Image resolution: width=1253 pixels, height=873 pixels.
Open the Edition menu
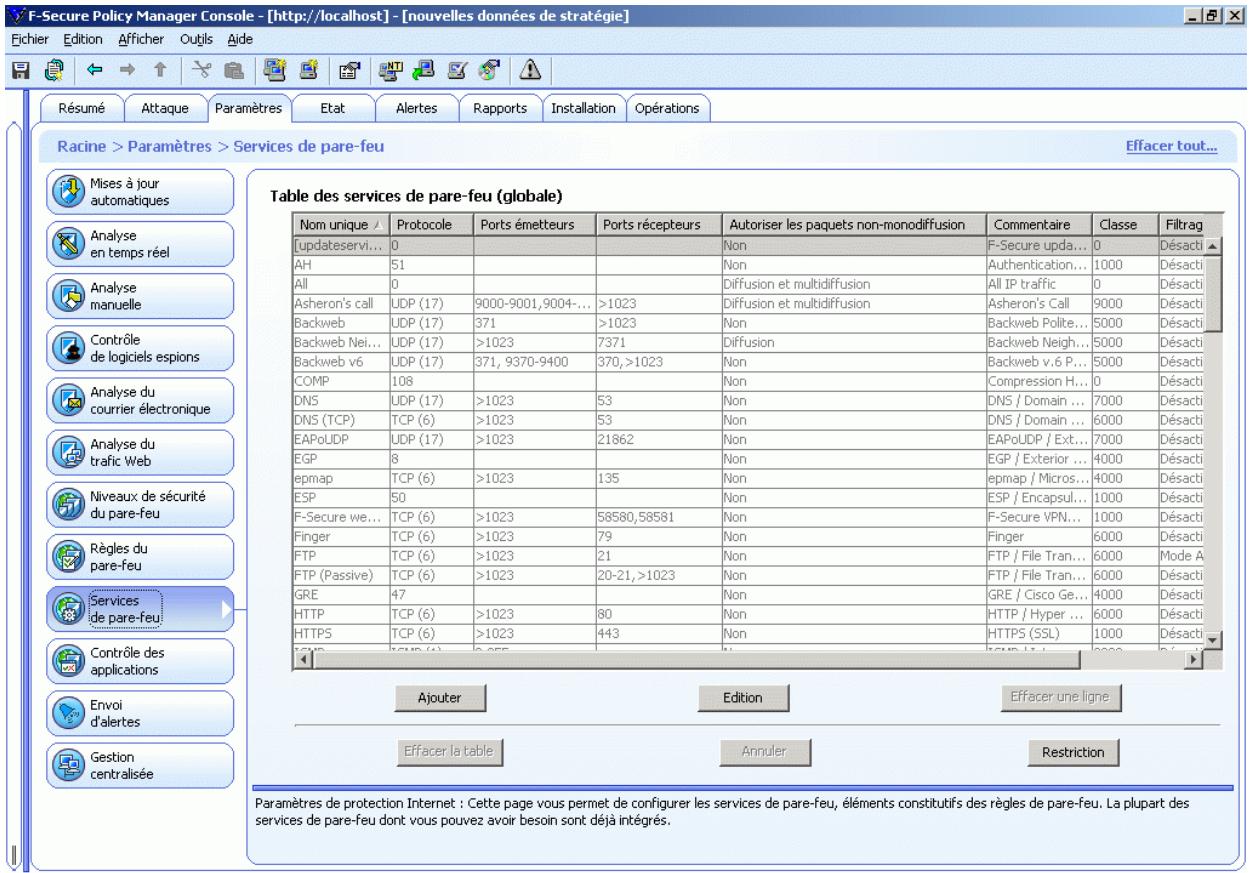click(x=83, y=38)
